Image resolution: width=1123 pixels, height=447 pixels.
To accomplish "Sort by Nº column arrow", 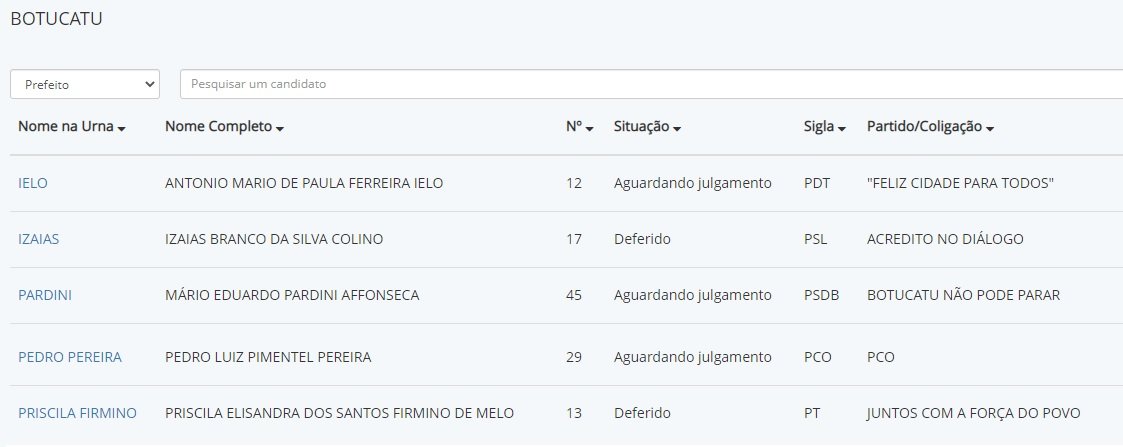I will pyautogui.click(x=590, y=129).
